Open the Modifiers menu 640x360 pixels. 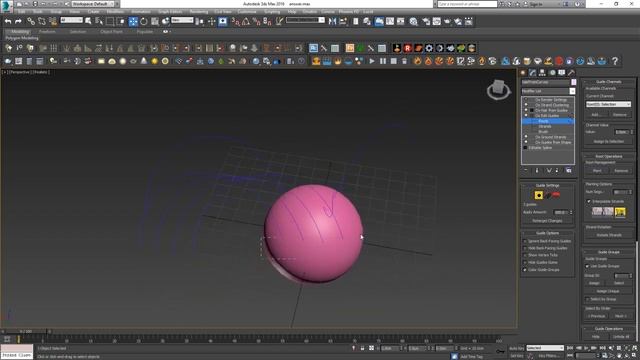point(115,12)
